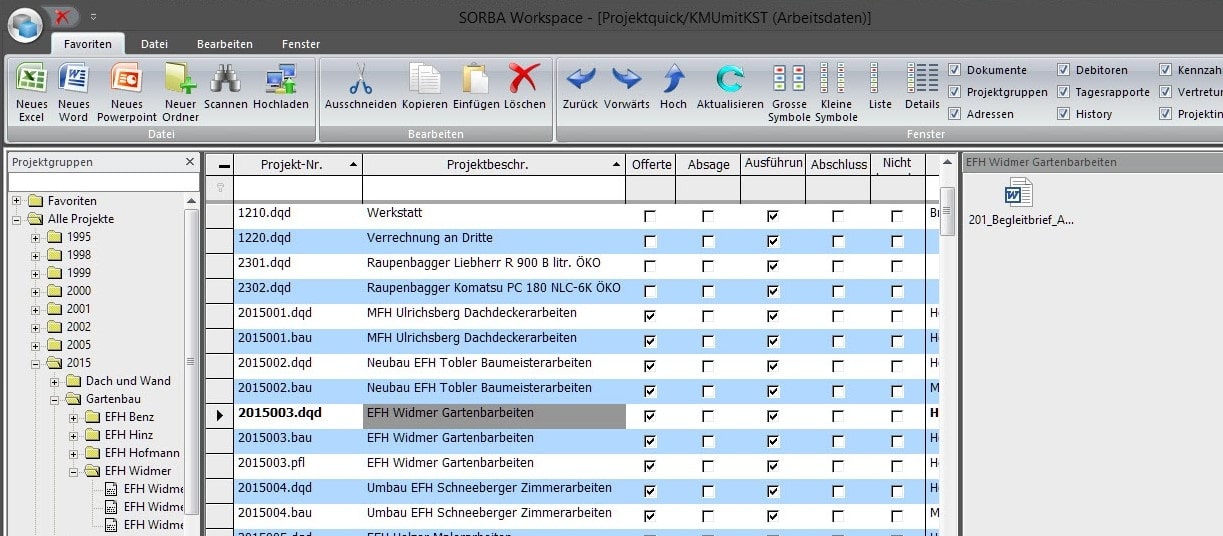Check Offerte for 1210.dqd Werkstatt

click(651, 216)
